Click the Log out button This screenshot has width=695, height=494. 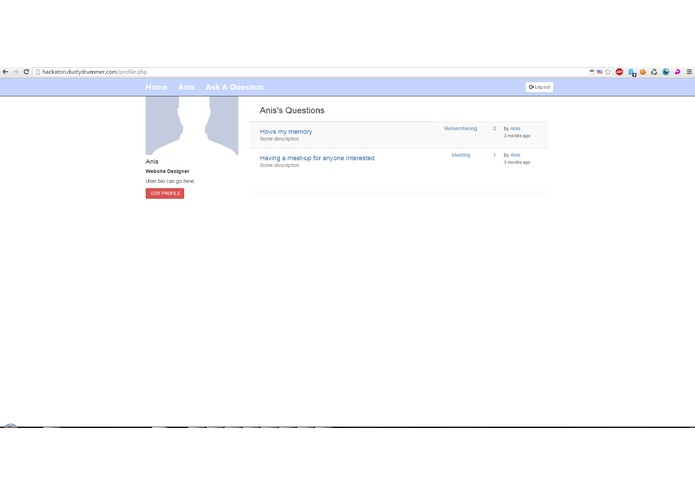(539, 87)
